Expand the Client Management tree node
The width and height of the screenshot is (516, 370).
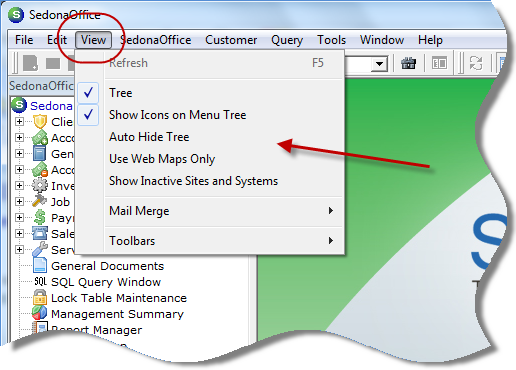pyautogui.click(x=19, y=122)
